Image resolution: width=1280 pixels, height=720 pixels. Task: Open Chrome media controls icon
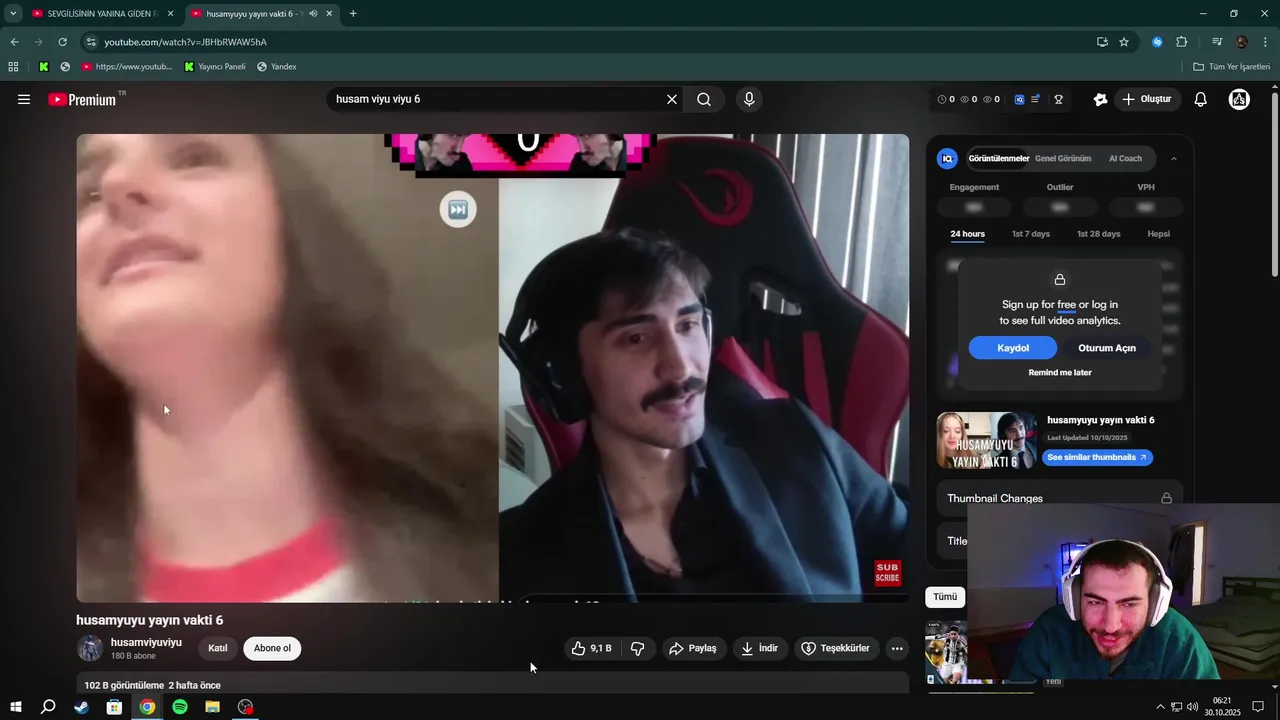click(1217, 42)
